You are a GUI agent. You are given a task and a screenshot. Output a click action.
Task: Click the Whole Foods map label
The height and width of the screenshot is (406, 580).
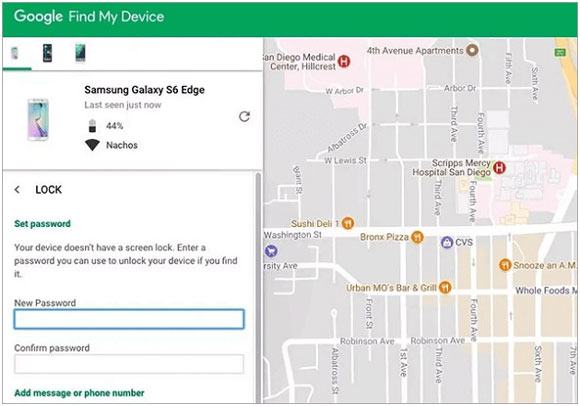[x=546, y=290]
